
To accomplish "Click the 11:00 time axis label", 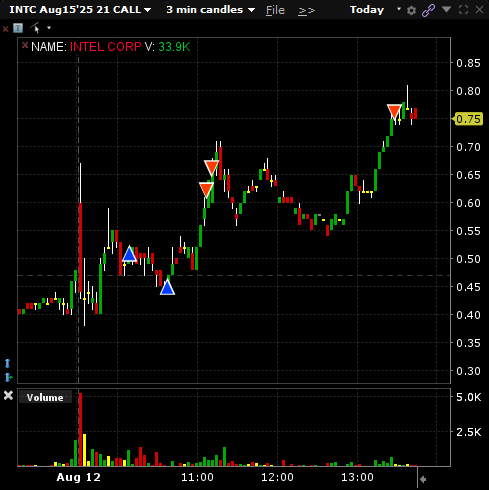I will point(197,477).
